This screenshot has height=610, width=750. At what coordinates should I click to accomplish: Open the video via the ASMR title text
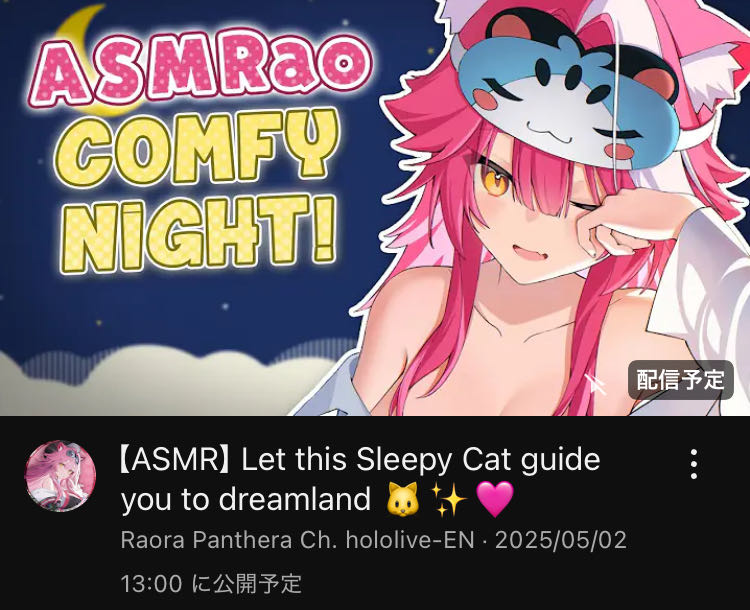click(x=360, y=479)
